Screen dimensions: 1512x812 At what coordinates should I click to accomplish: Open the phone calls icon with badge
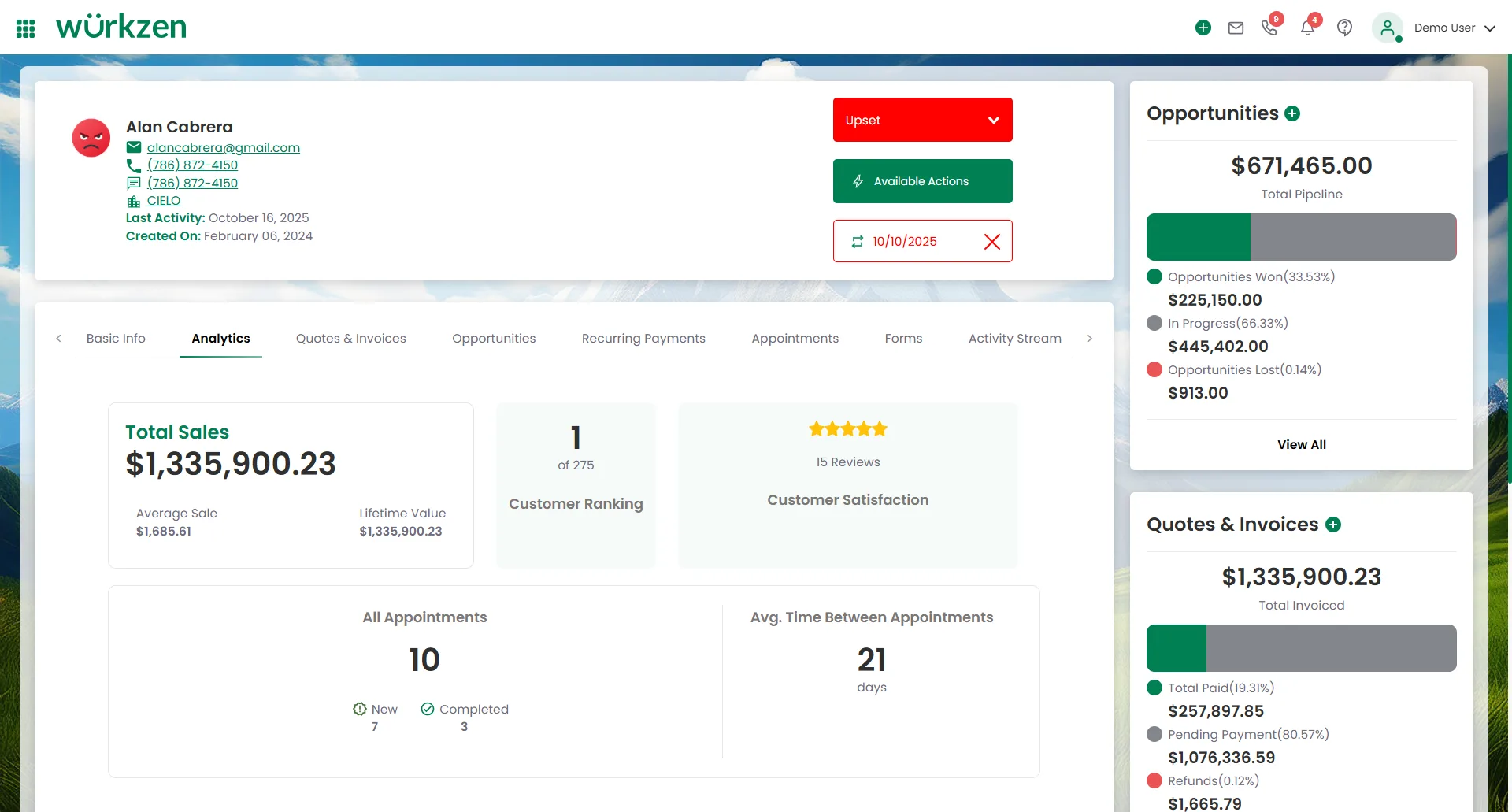coord(1269,28)
